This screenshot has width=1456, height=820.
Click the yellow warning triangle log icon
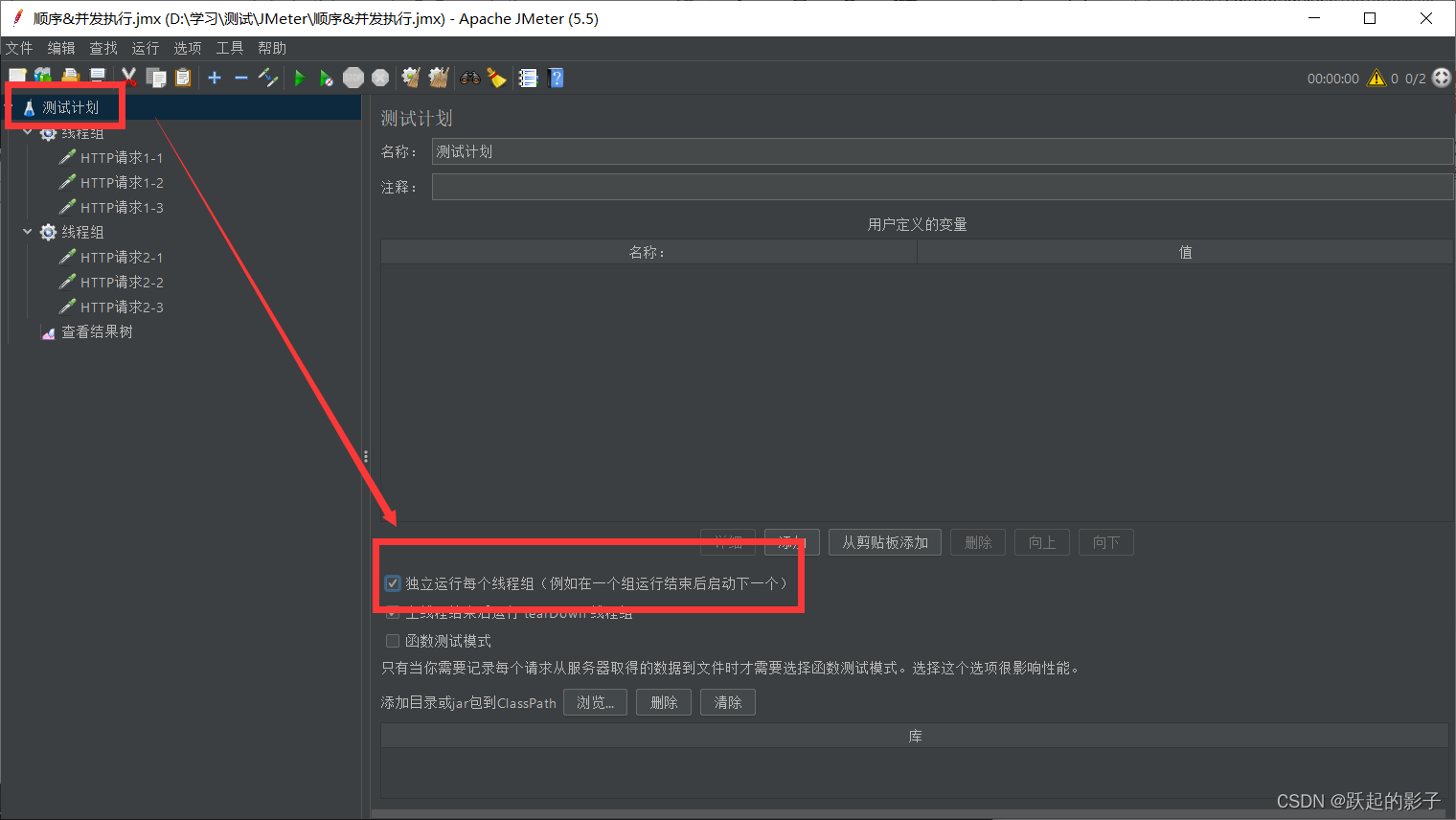1376,78
